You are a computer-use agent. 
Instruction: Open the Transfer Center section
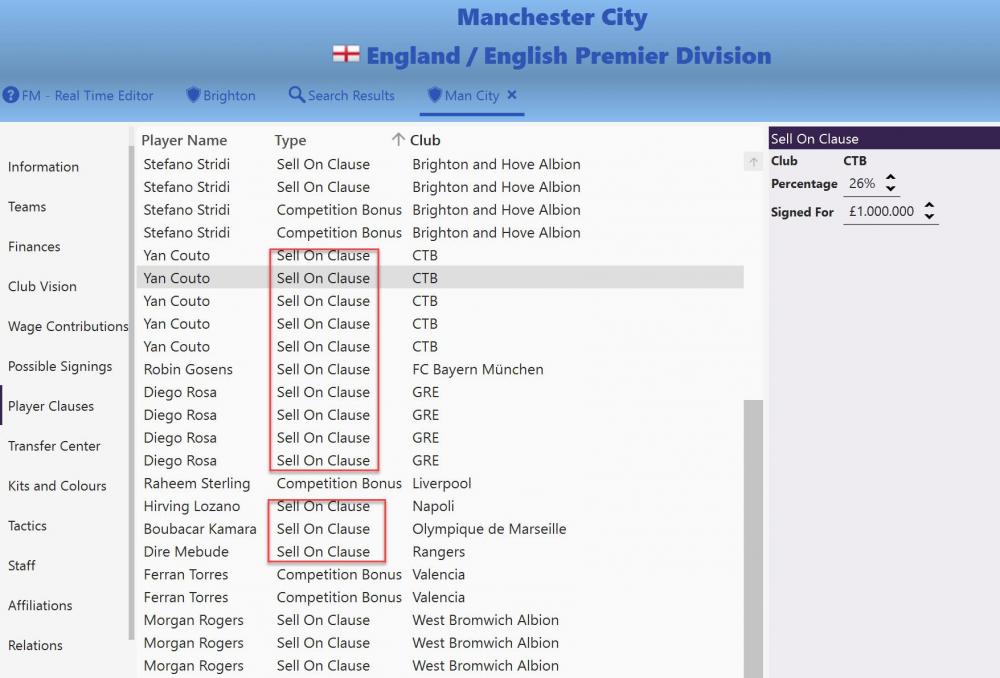(x=54, y=446)
